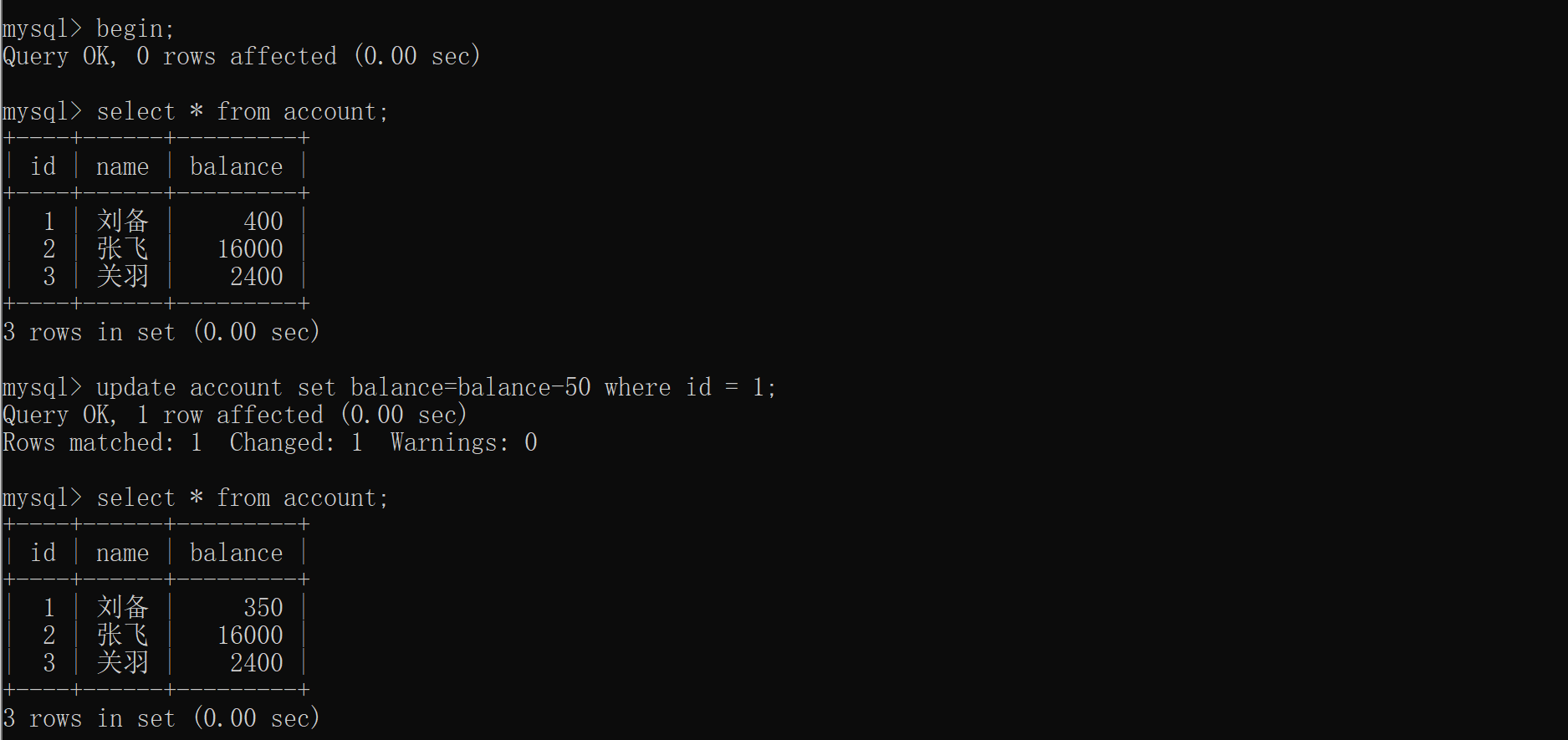Click the 'name' header in second table
This screenshot has height=740, width=1568.
point(123,554)
